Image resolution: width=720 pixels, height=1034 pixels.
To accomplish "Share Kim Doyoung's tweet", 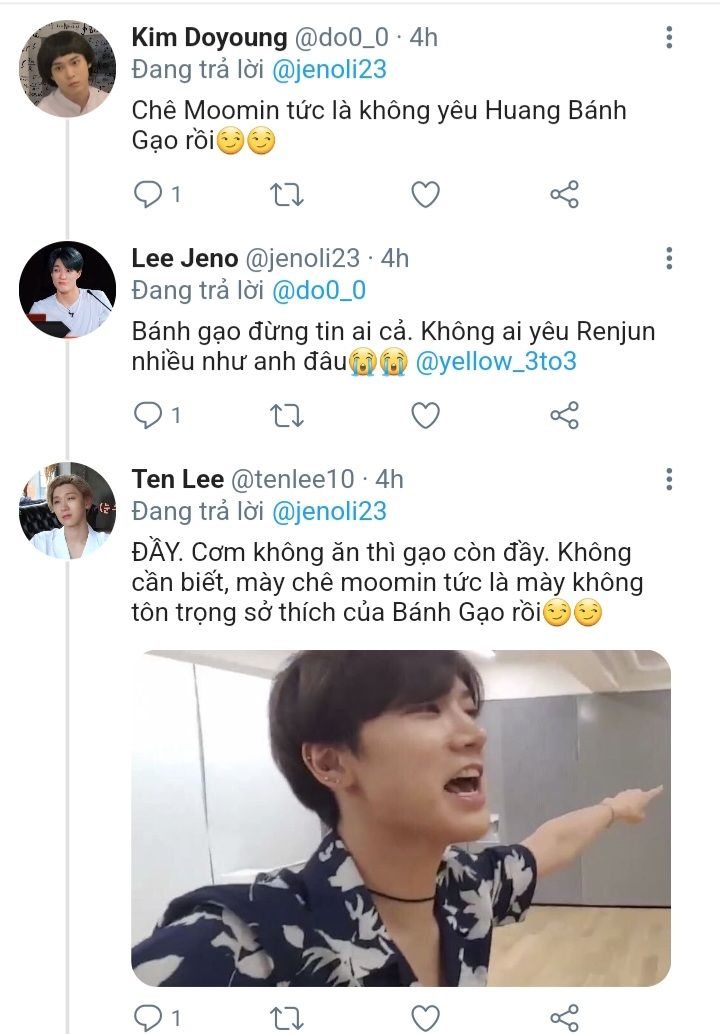I will coord(565,194).
